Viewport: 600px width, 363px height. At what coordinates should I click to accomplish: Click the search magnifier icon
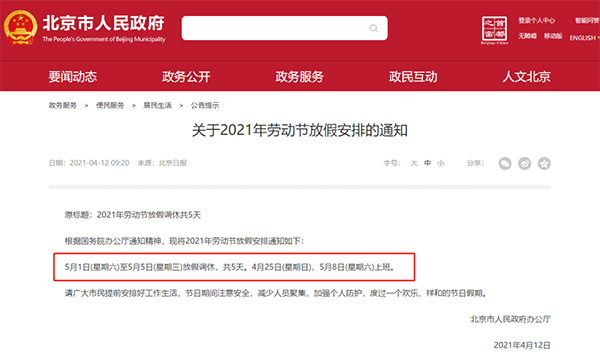click(373, 28)
